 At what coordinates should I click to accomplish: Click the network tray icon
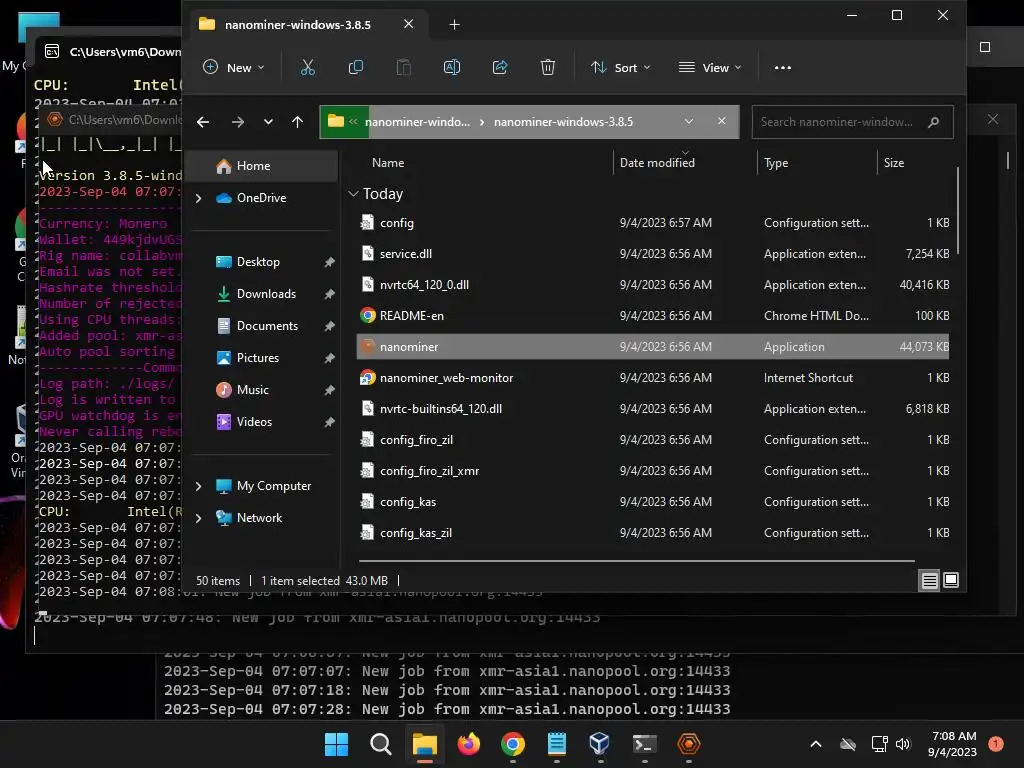(879, 744)
